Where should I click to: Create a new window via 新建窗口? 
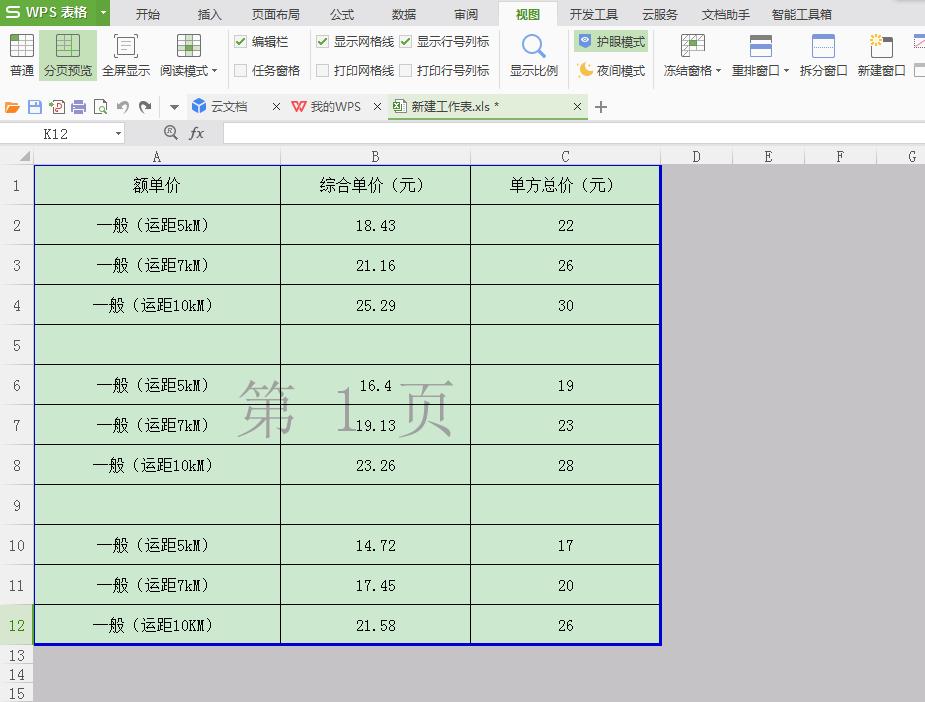click(x=881, y=53)
